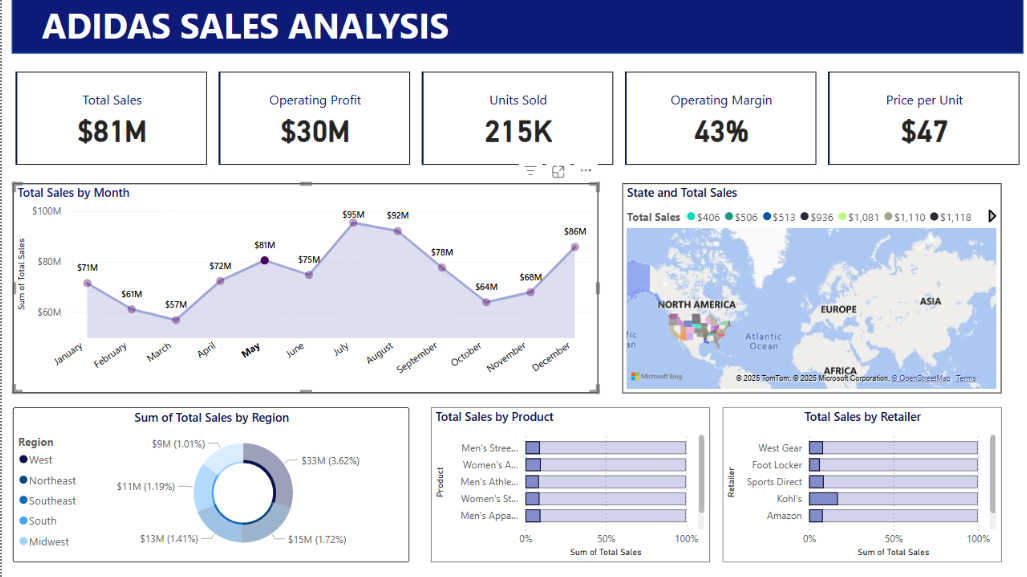This screenshot has width=1027, height=577.
Task: Select the September data point at $78M
Action: pyautogui.click(x=442, y=267)
